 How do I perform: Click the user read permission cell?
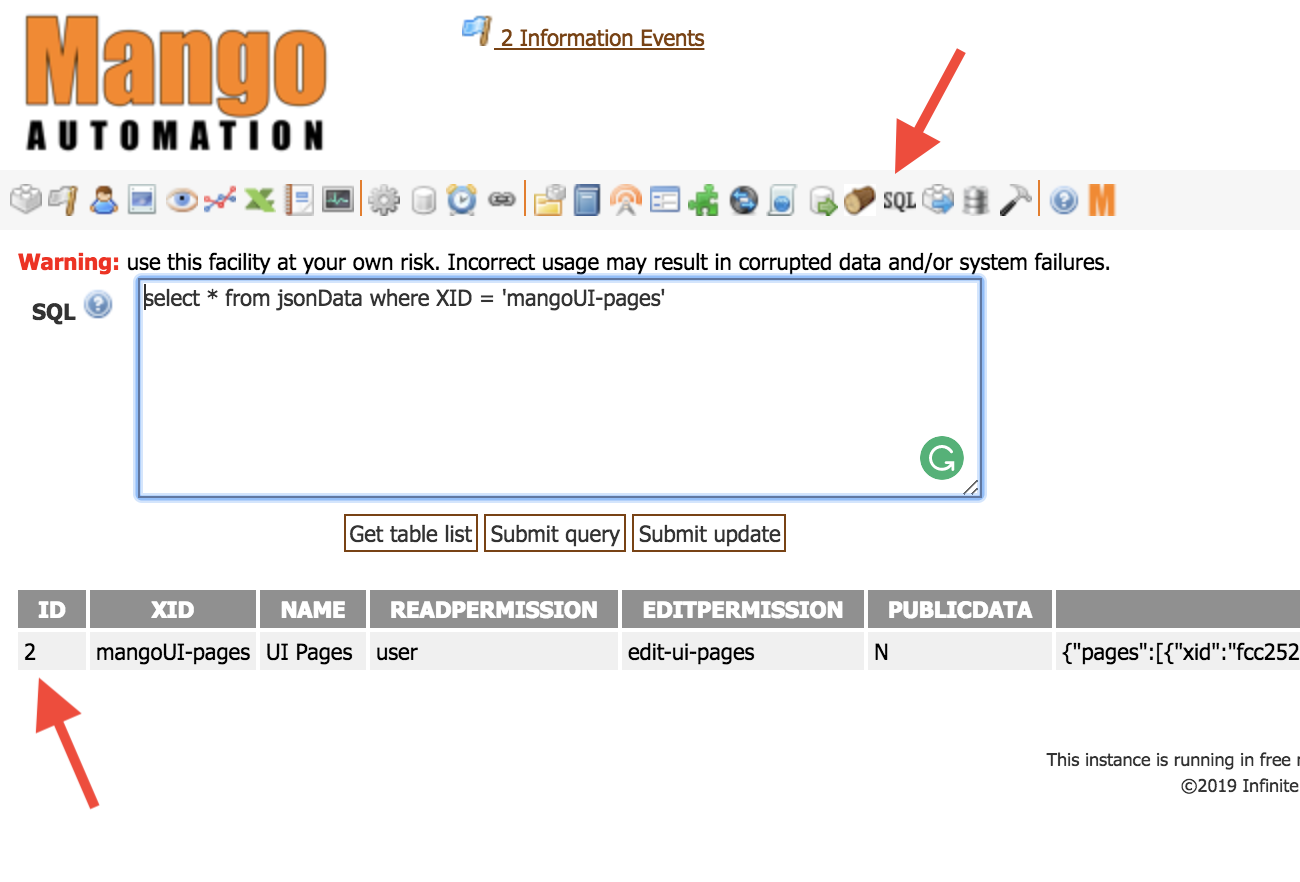coord(494,652)
